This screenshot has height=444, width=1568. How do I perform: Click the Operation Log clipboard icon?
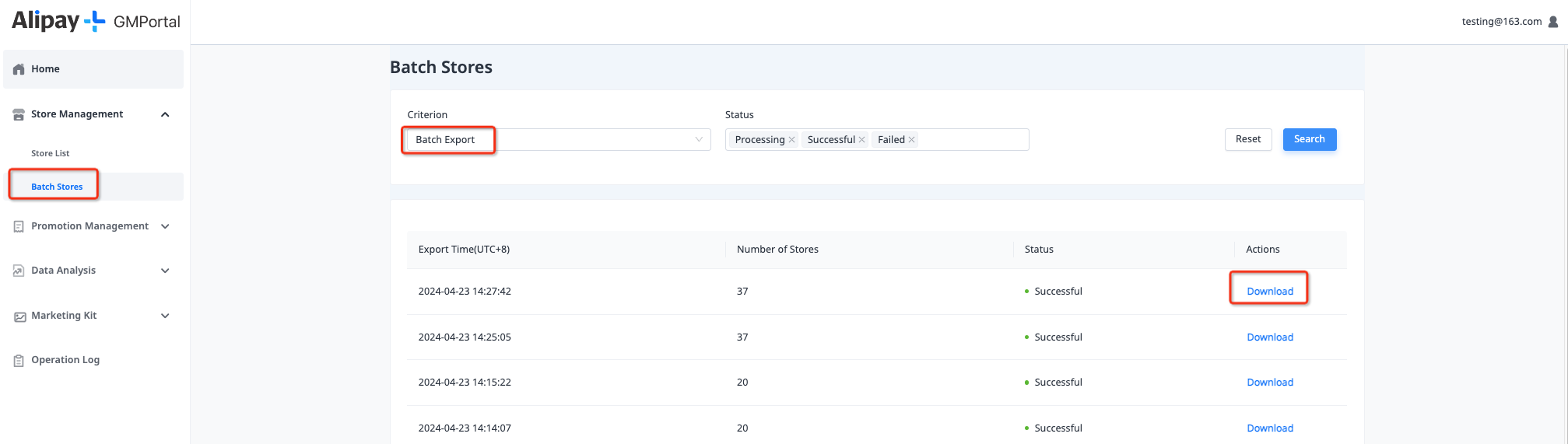(x=19, y=360)
